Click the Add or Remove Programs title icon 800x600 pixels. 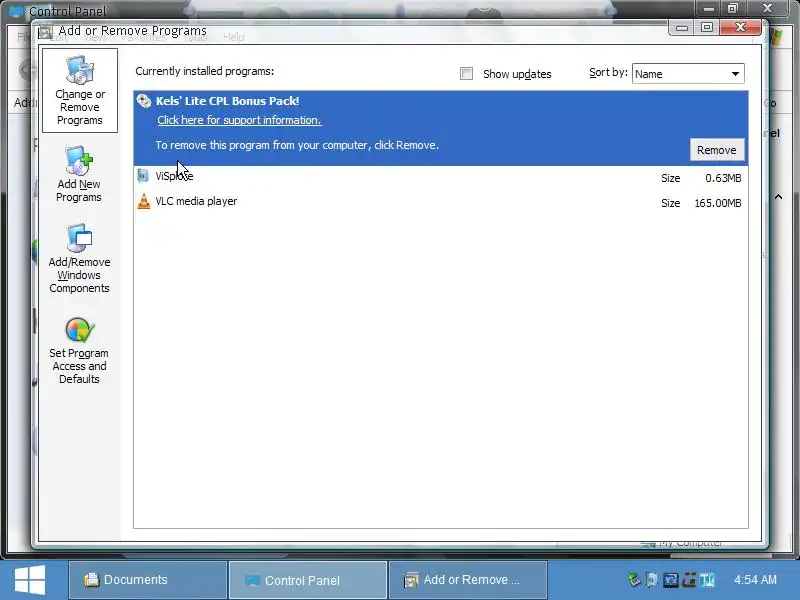pos(46,32)
